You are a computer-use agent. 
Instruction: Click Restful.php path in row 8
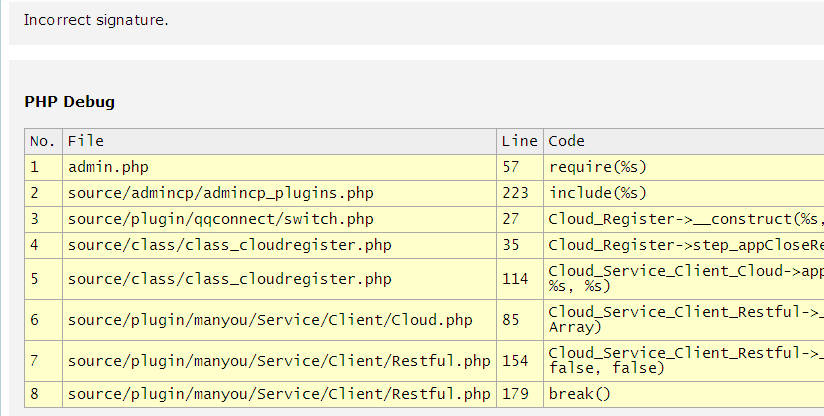pyautogui.click(x=279, y=394)
